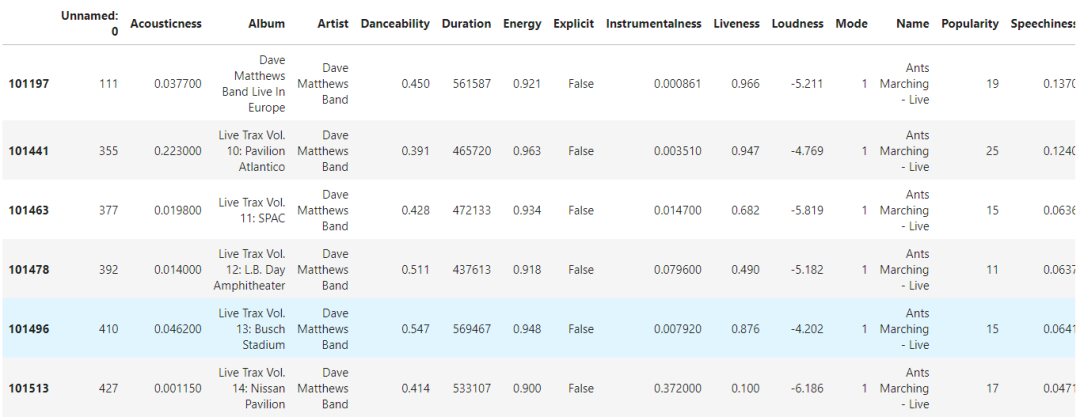Screen dimensions: 1080x417
Task: Click Loudness value -4.202
Action: coord(807,328)
